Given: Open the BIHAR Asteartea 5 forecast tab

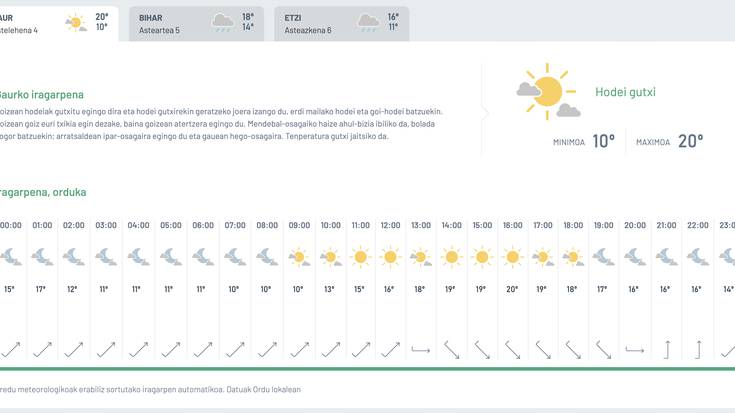Looking at the screenshot, I should (x=196, y=24).
